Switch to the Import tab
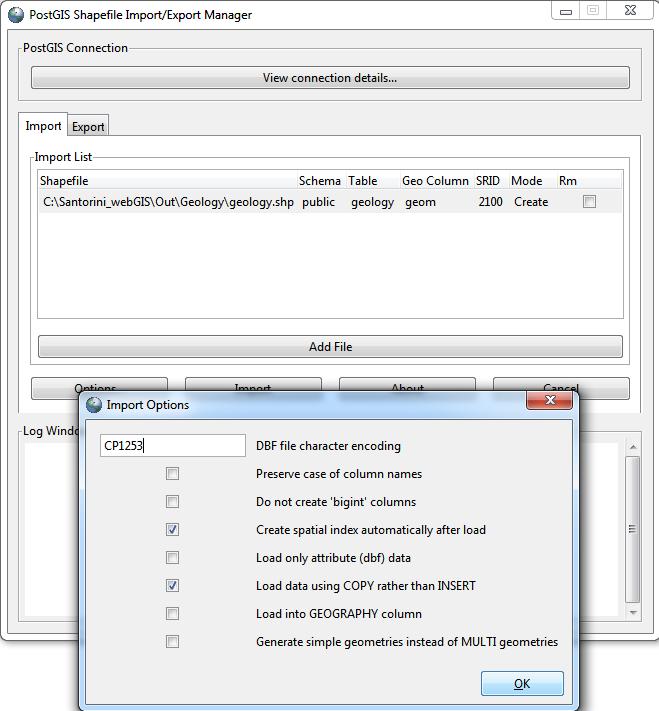Screen dimensions: 659x711 tap(43, 126)
